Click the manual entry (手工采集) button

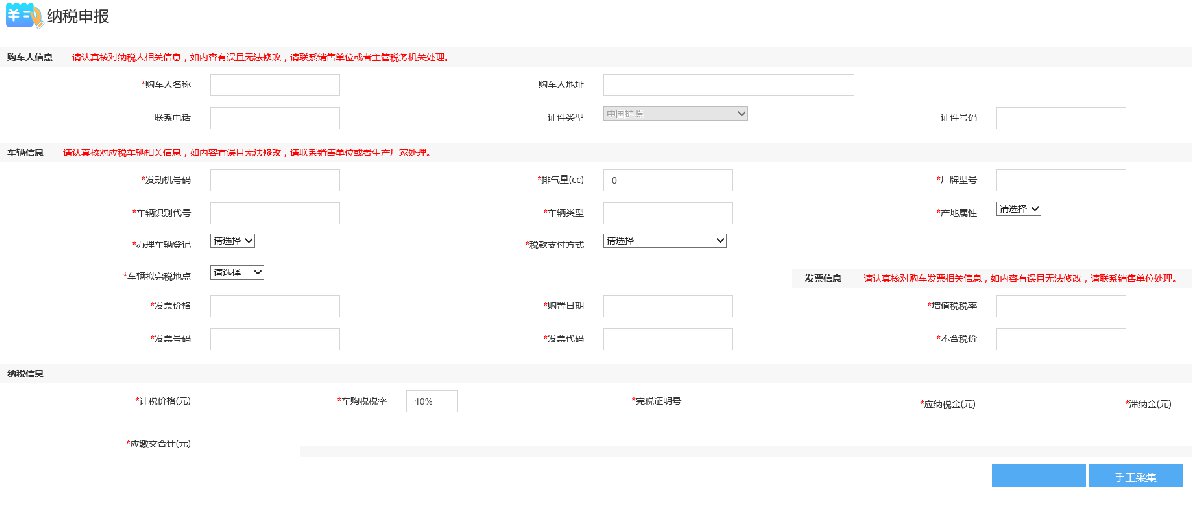tap(1135, 476)
